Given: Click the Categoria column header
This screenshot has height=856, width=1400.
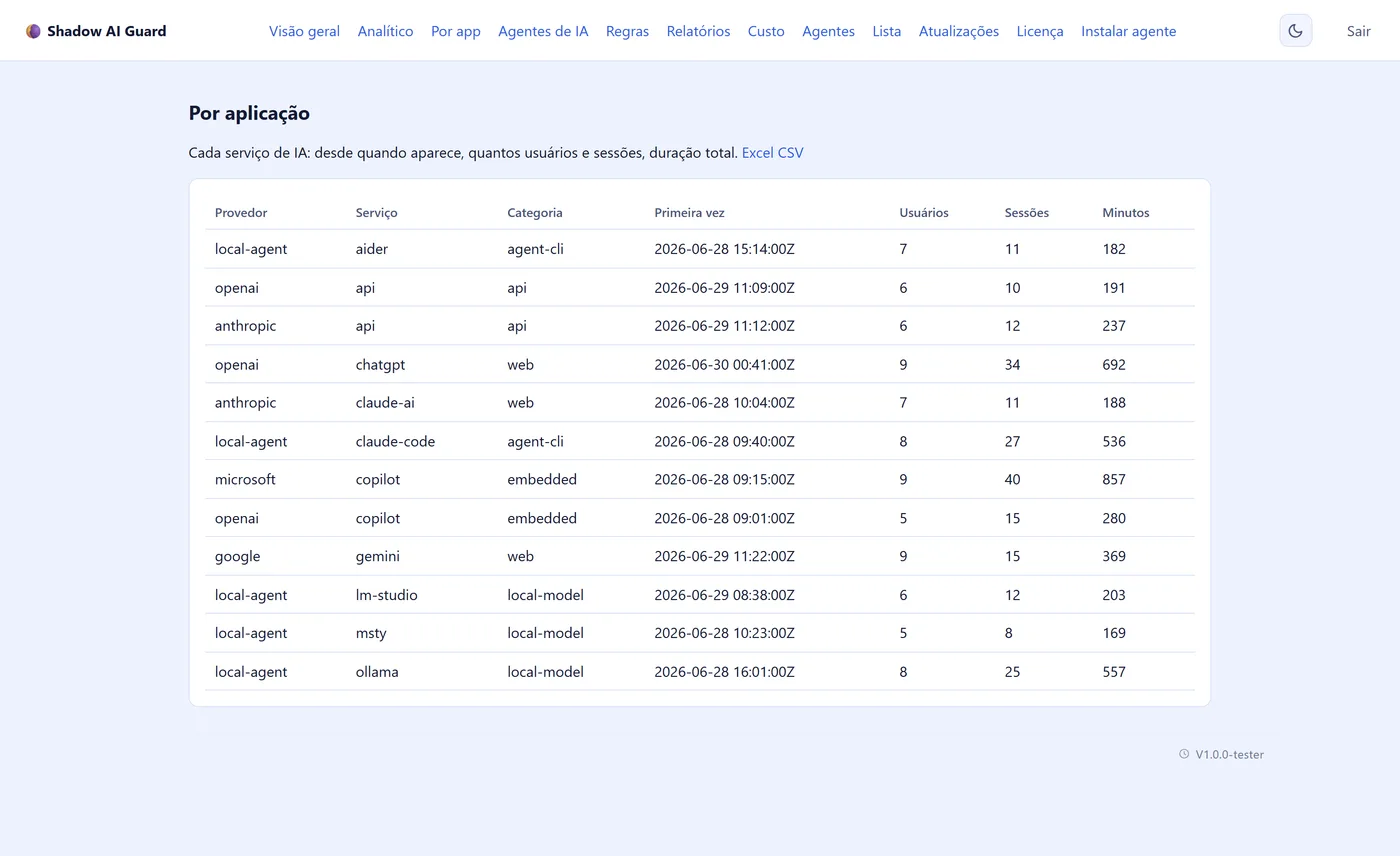Looking at the screenshot, I should point(535,213).
